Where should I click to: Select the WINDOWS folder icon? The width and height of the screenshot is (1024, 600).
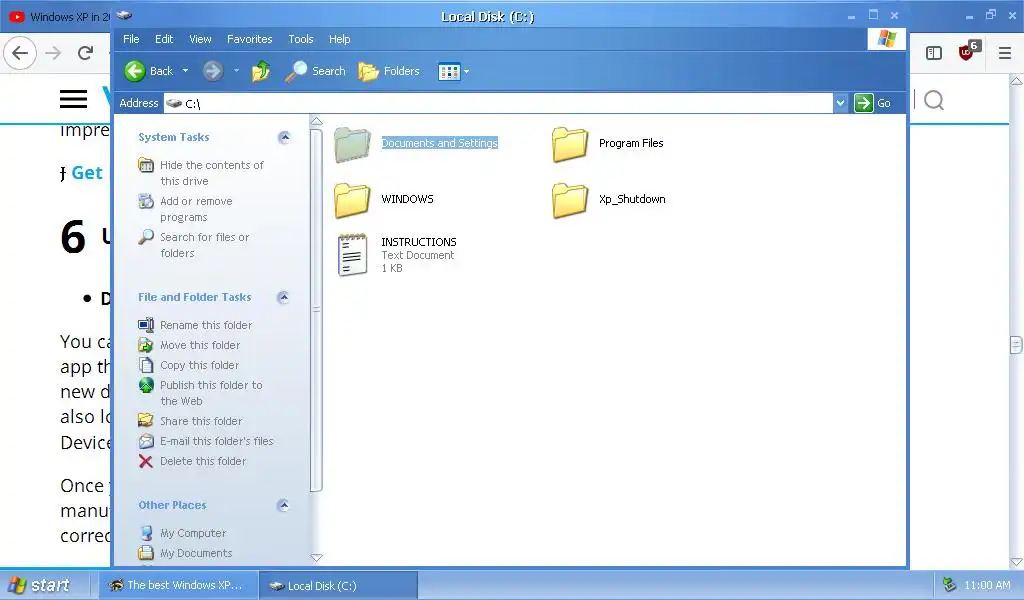click(353, 200)
